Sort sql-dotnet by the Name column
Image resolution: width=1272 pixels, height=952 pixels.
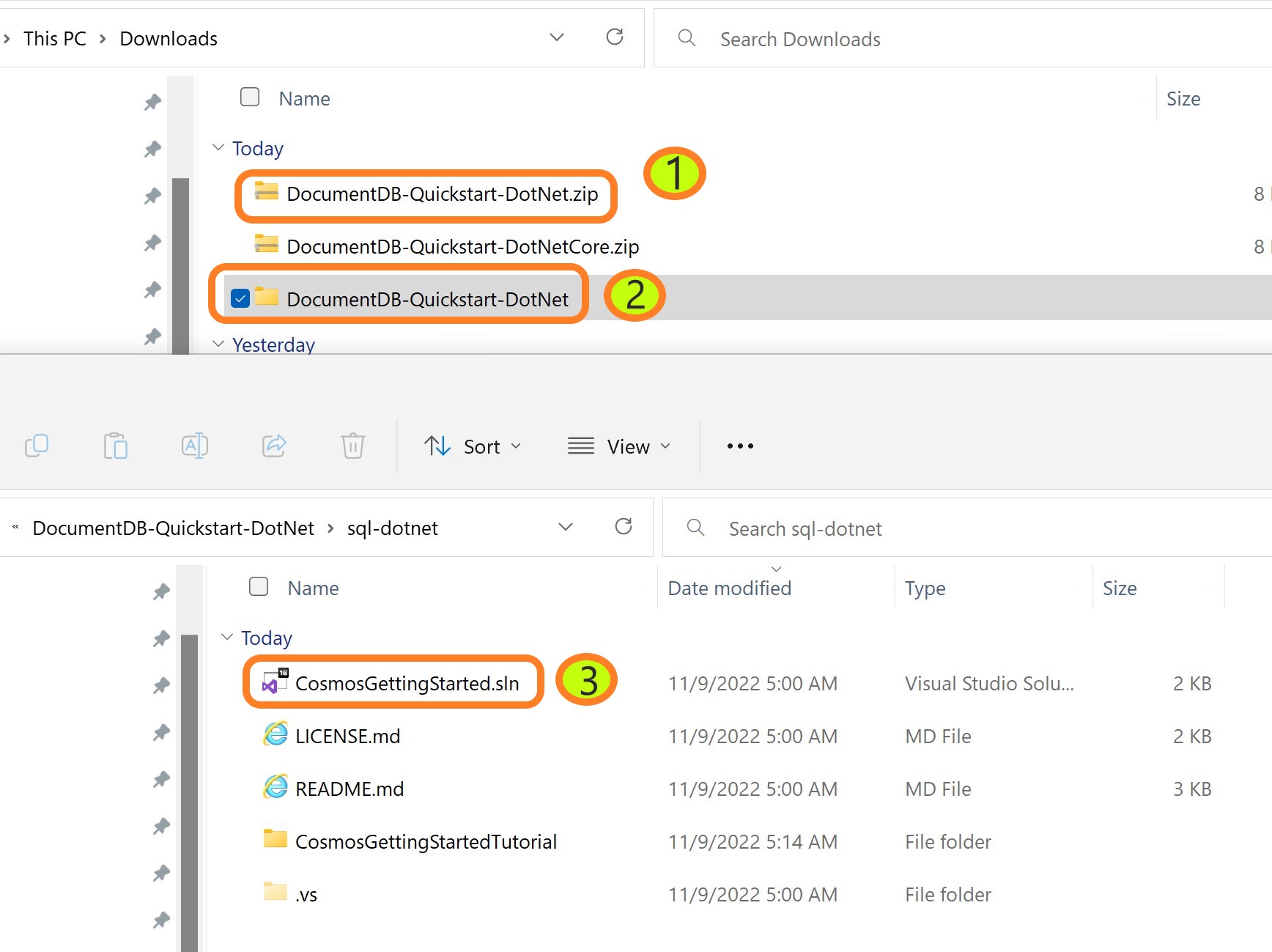pos(313,588)
